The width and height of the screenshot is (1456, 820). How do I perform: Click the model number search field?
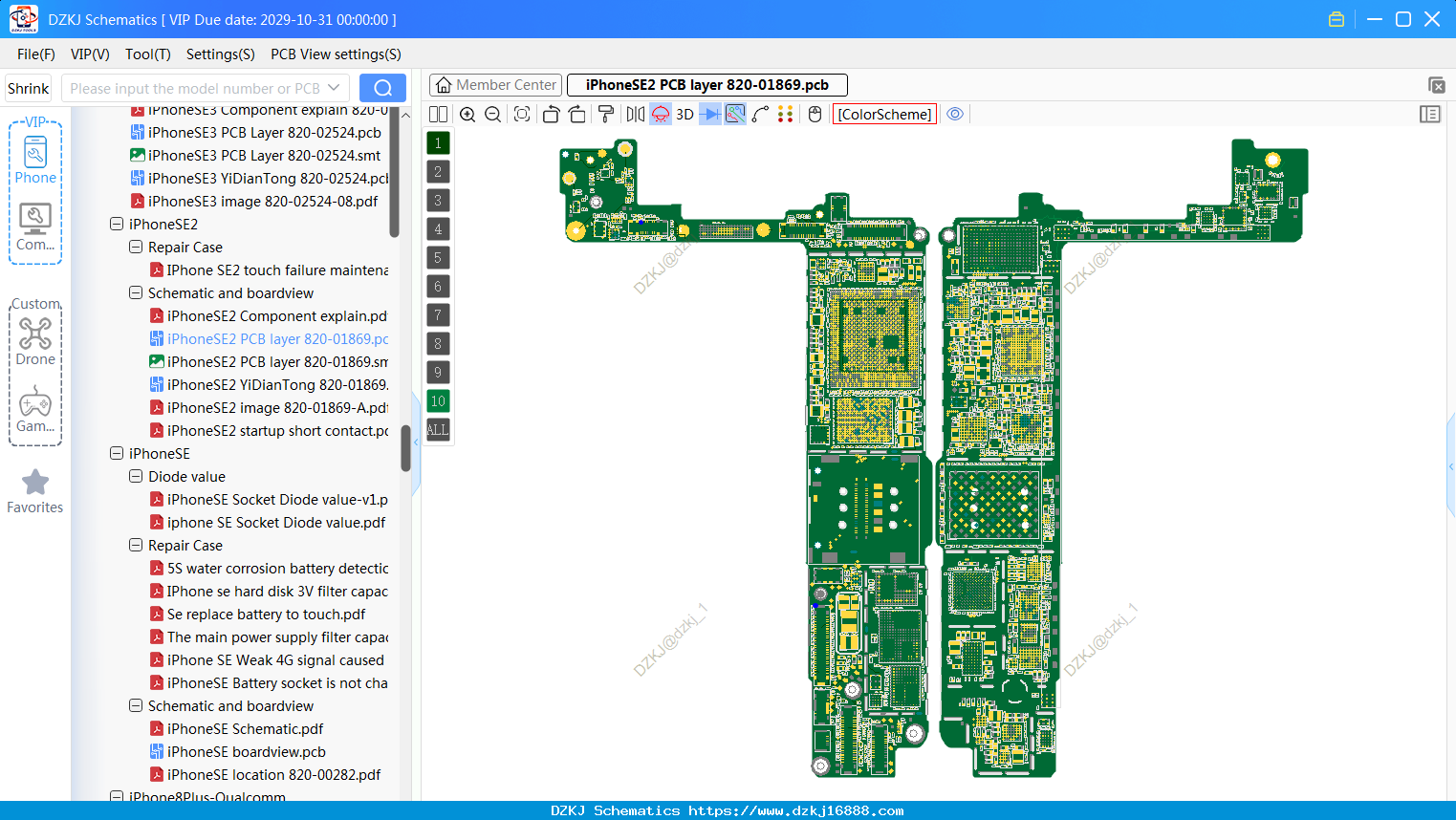(x=195, y=88)
